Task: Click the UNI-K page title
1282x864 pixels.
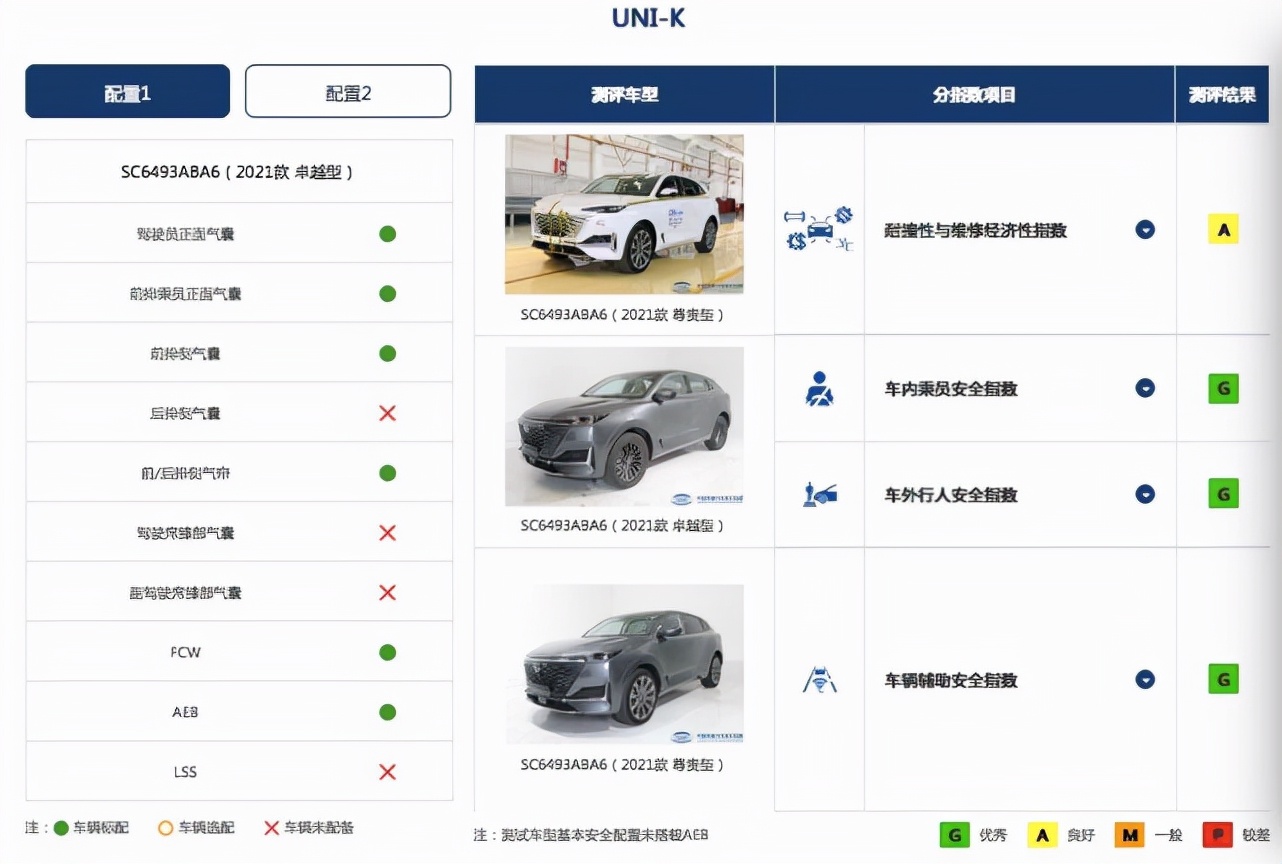Action: click(x=649, y=18)
